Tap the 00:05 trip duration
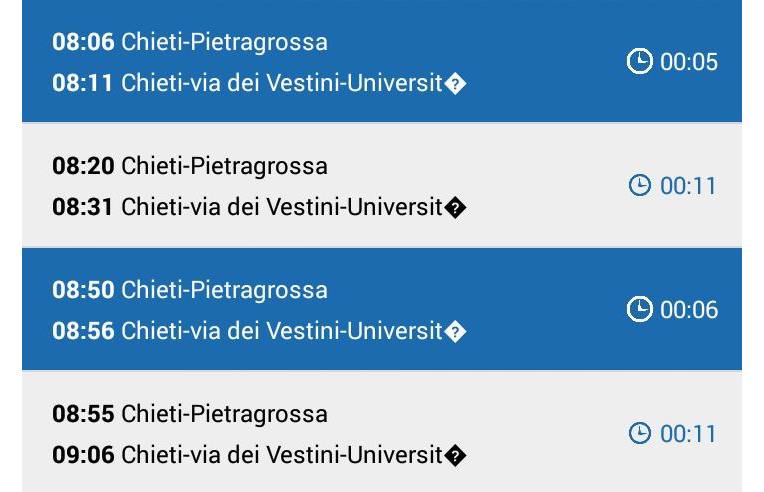764x492 pixels. pyautogui.click(x=689, y=62)
